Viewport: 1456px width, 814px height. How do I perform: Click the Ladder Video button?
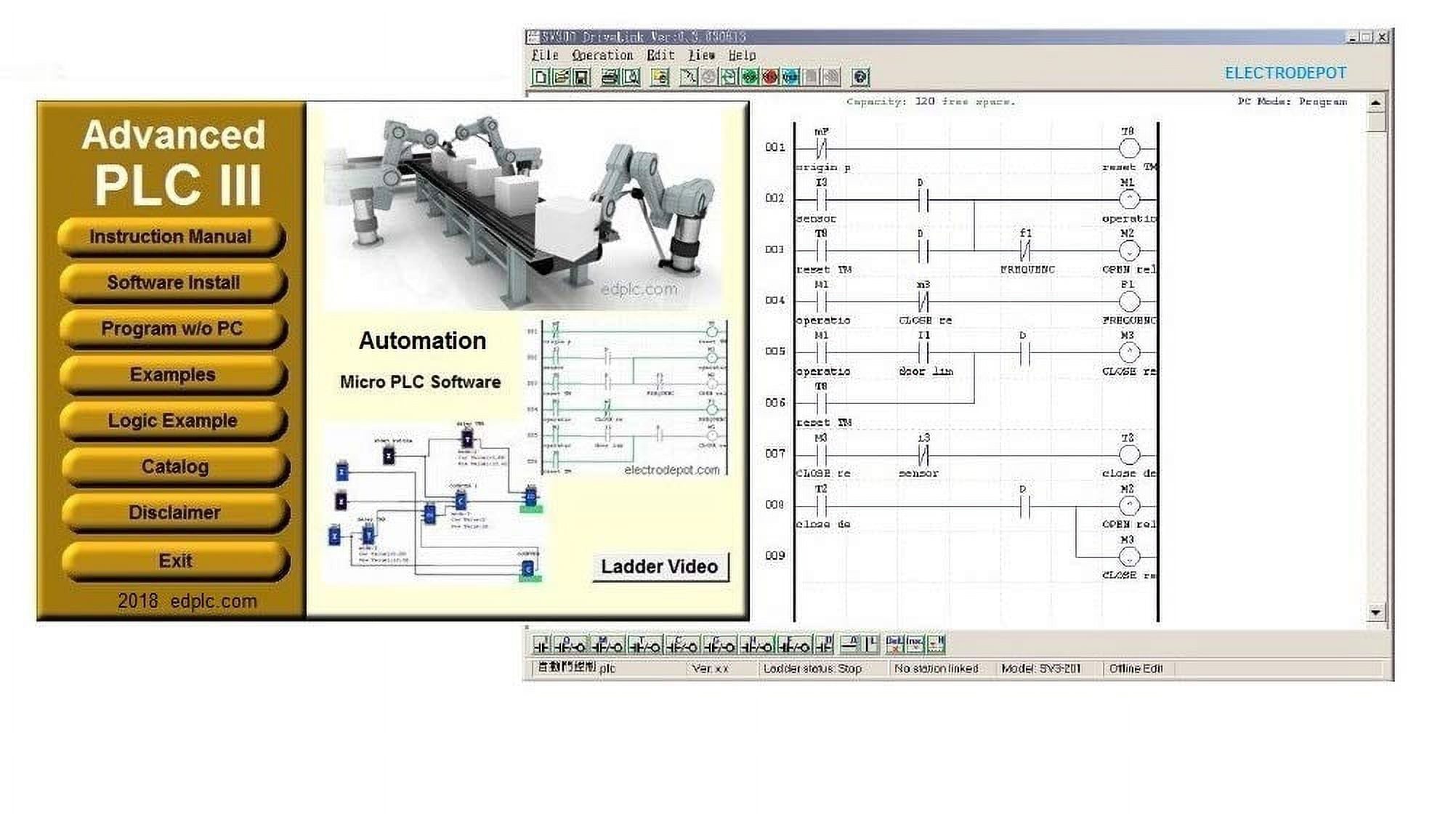[660, 566]
